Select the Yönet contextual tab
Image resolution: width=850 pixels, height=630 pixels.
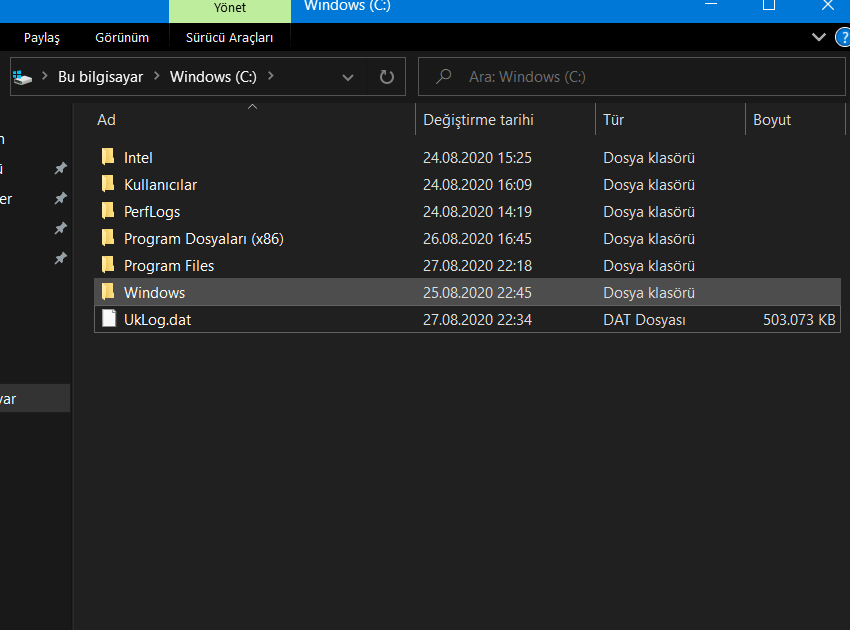pyautogui.click(x=230, y=9)
